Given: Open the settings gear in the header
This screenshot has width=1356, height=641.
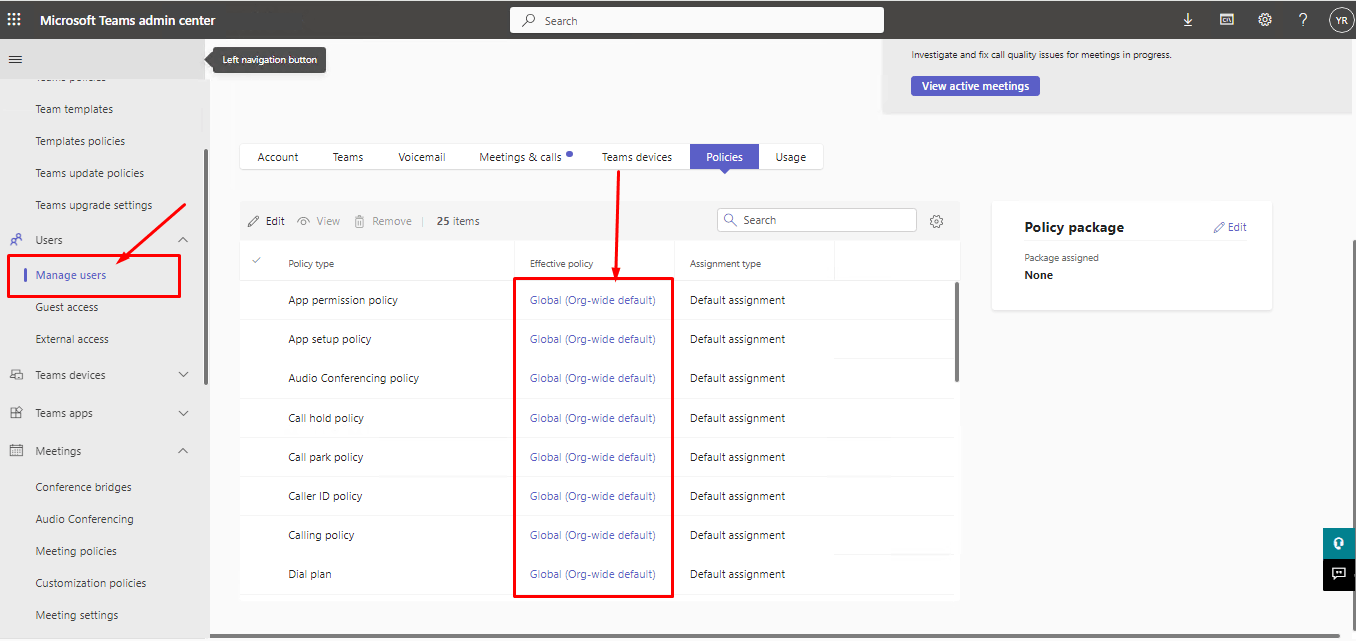Looking at the screenshot, I should click(x=1265, y=20).
